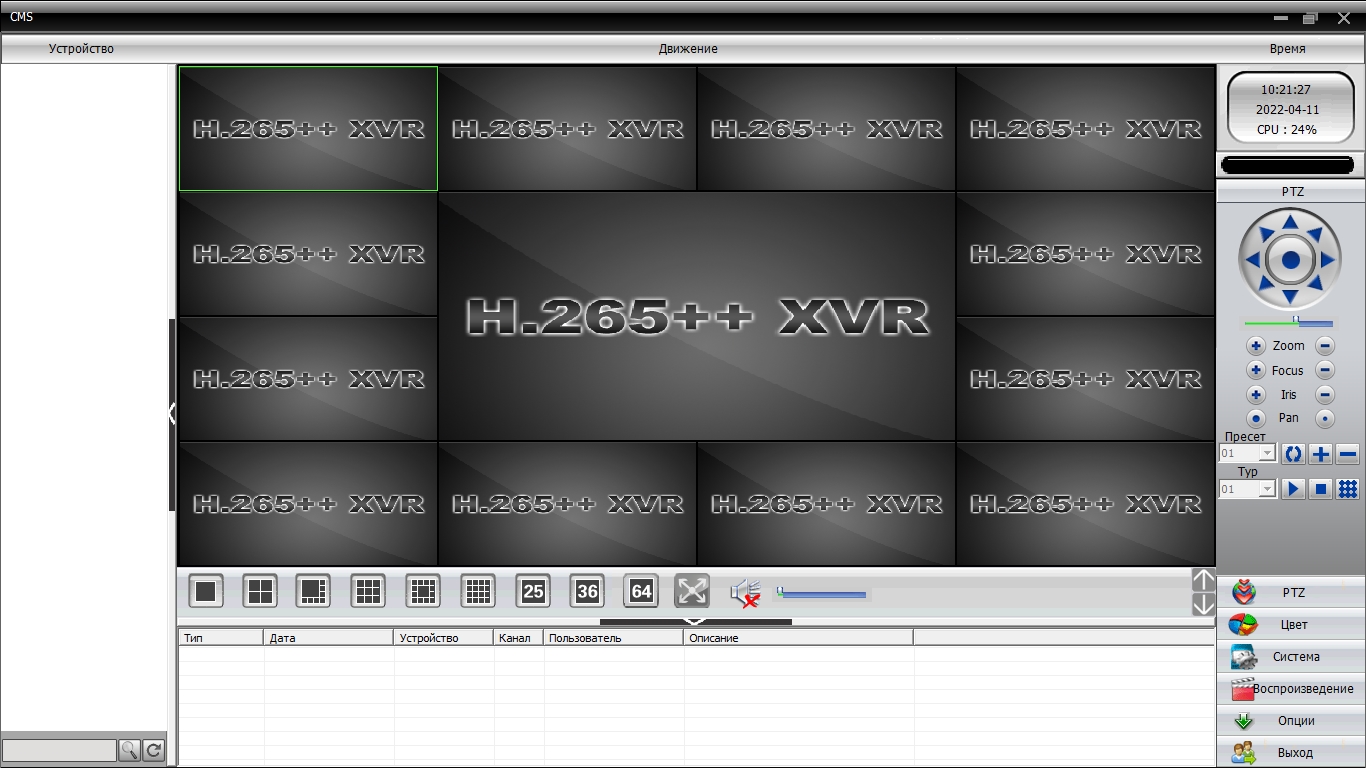The width and height of the screenshot is (1366, 768).
Task: Delete the selected preset
Action: (x=1348, y=454)
